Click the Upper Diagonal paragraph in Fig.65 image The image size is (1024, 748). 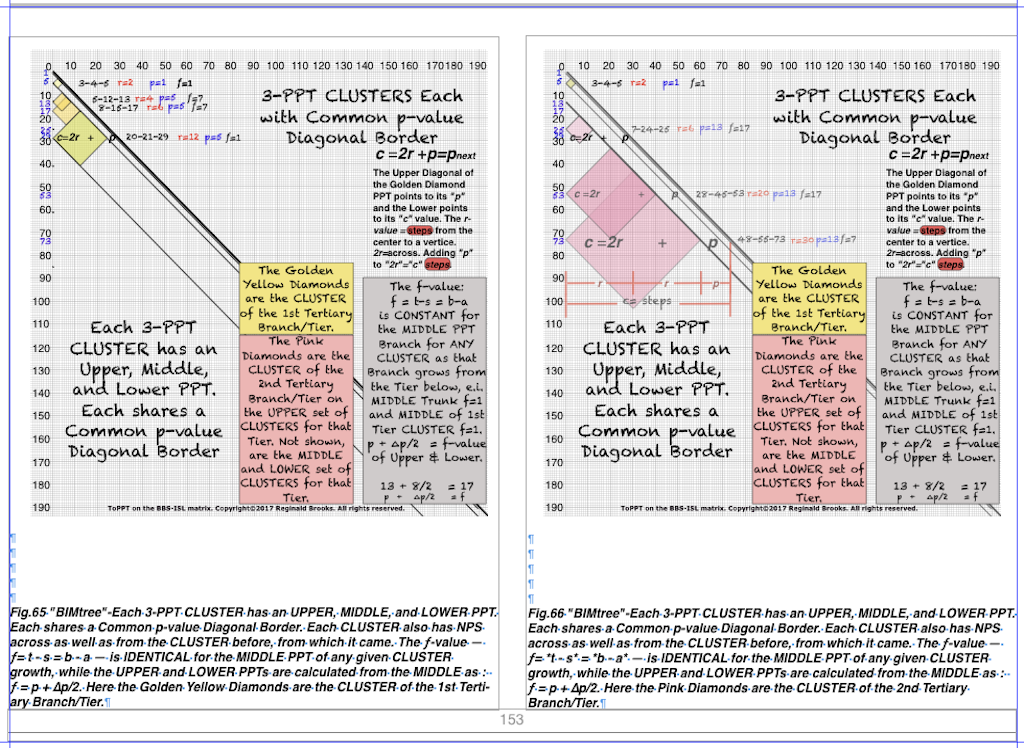click(x=427, y=218)
